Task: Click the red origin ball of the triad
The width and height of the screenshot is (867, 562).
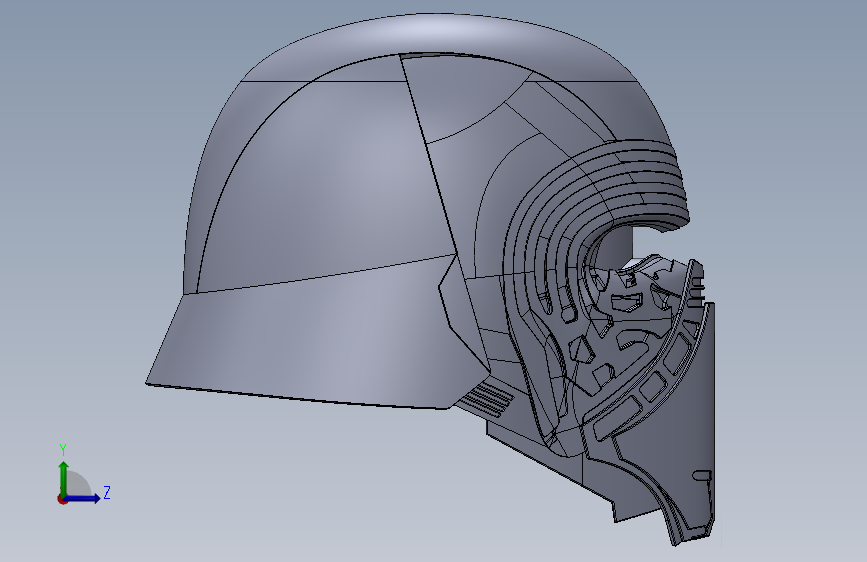Action: [62, 499]
